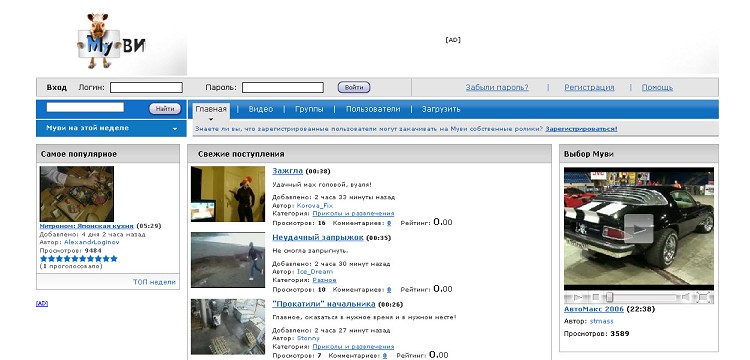
Task: Open the "АвтоМакс 2006" video title link
Action: click(594, 309)
